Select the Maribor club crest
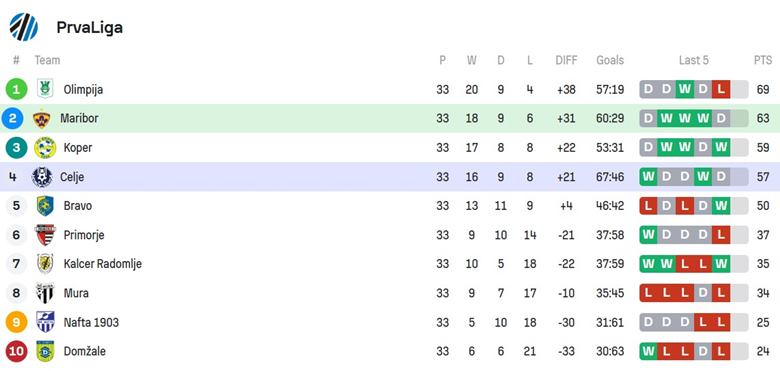This screenshot has height=371, width=780. point(42,119)
